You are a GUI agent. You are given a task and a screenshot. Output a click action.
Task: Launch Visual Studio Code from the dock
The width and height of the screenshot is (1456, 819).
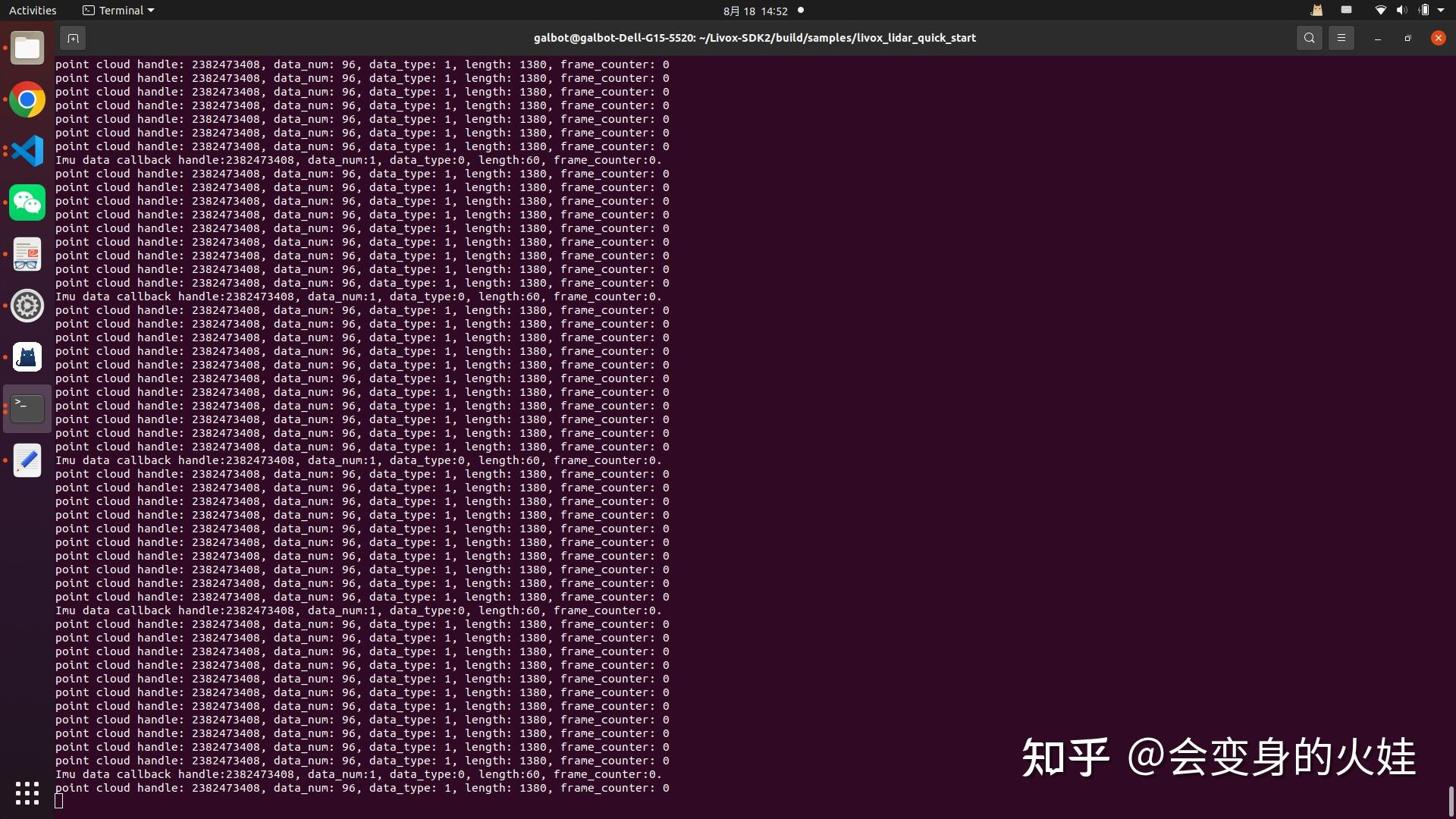pyautogui.click(x=27, y=151)
